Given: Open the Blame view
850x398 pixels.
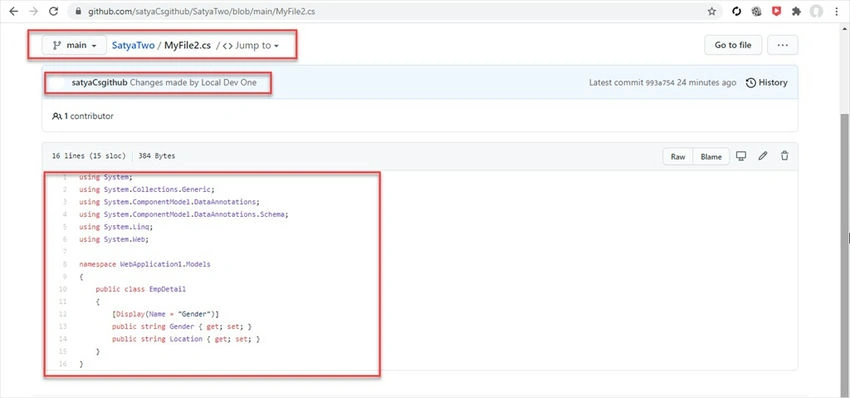Looking at the screenshot, I should point(711,157).
